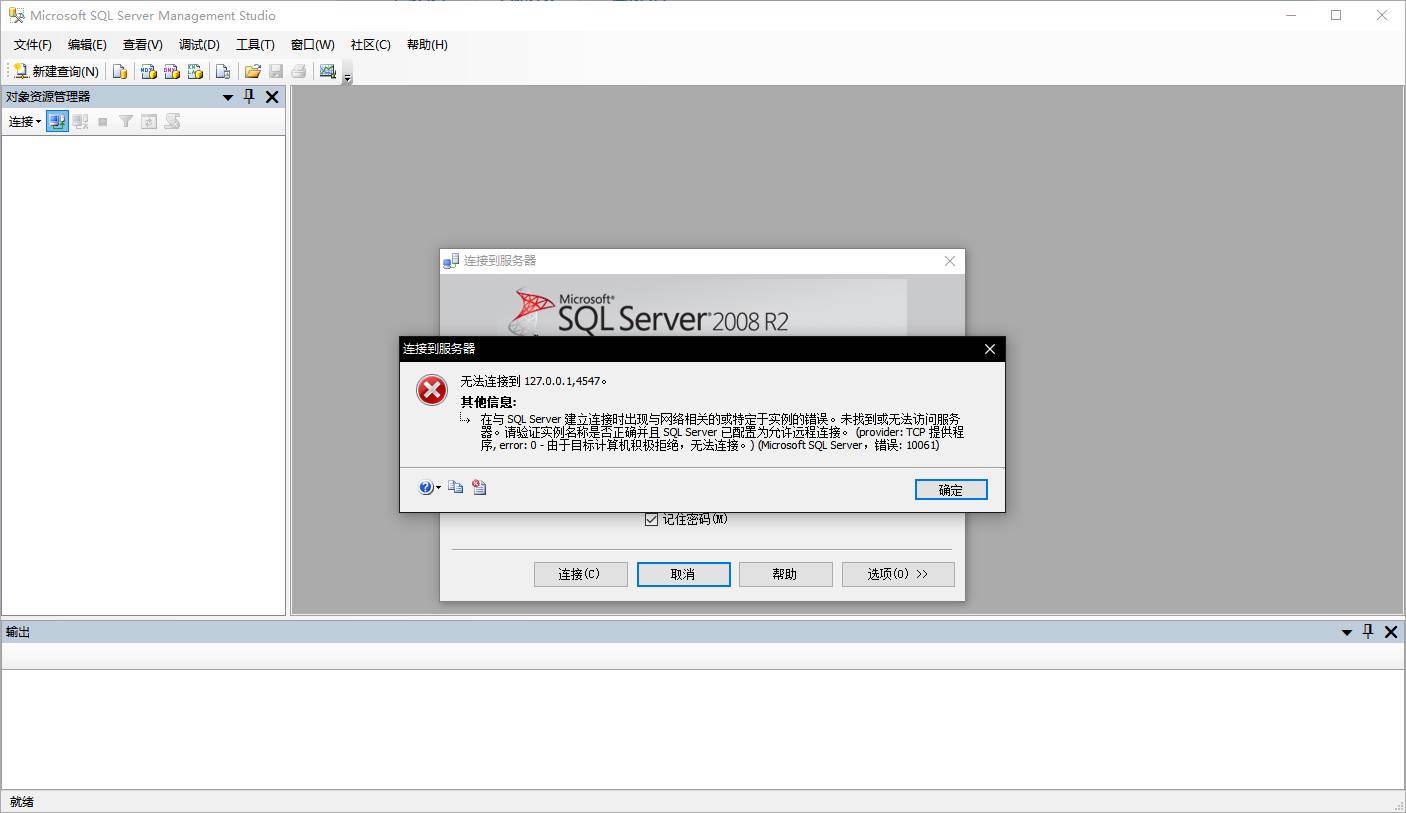This screenshot has height=813, width=1406.
Task: Click the Filter funnel icon in Object Explorer
Action: (126, 121)
